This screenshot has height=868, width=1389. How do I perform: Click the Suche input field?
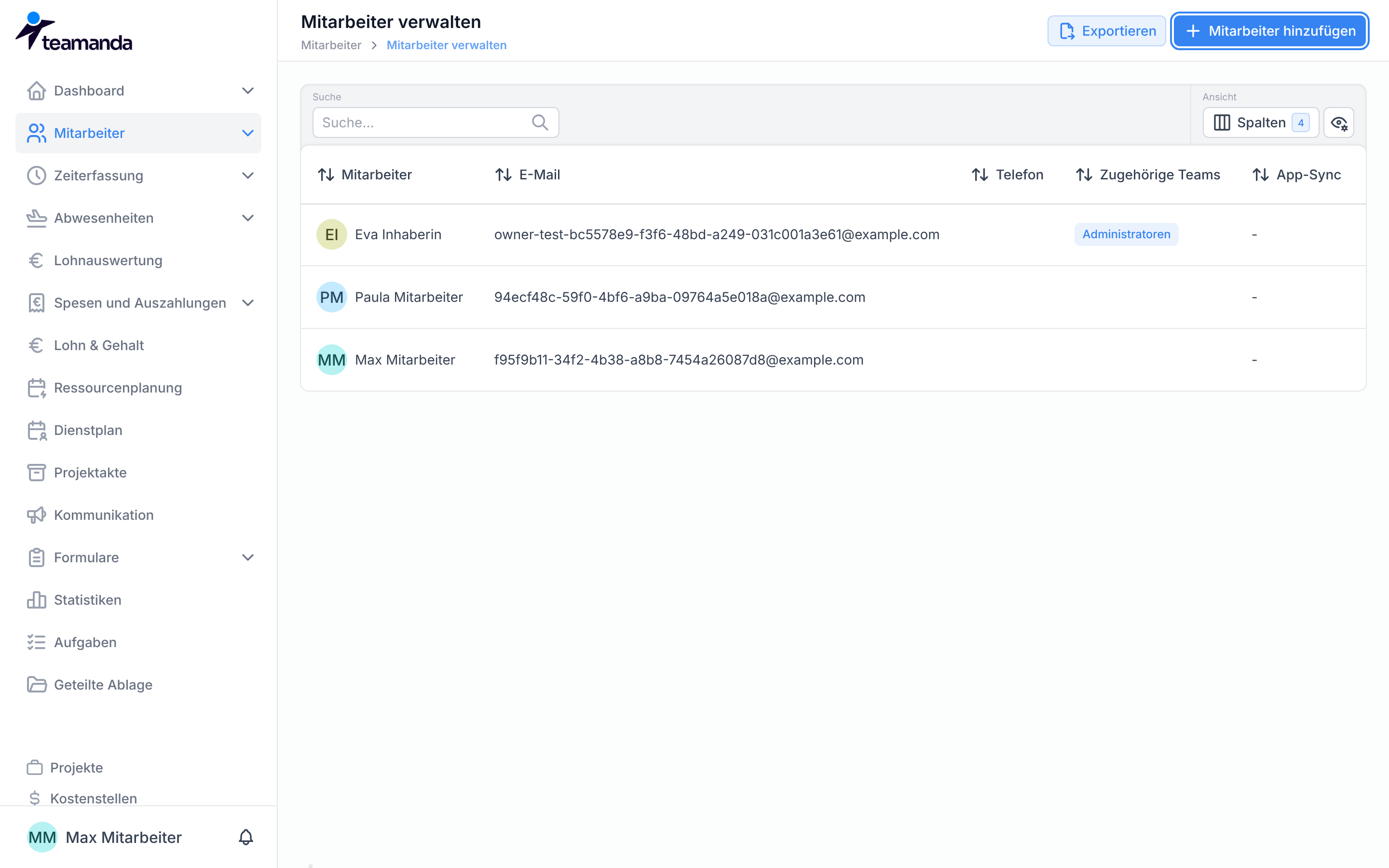436,122
